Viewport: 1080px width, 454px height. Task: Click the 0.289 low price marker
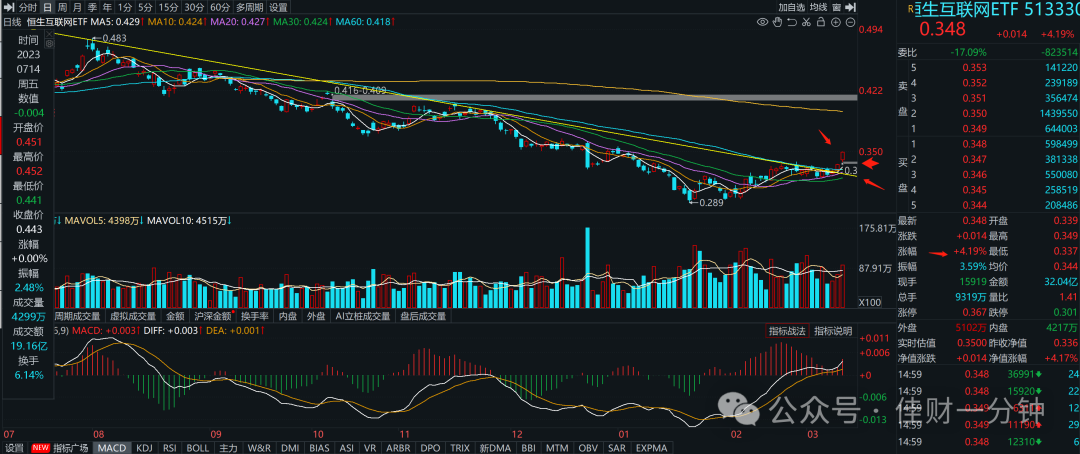(x=710, y=203)
